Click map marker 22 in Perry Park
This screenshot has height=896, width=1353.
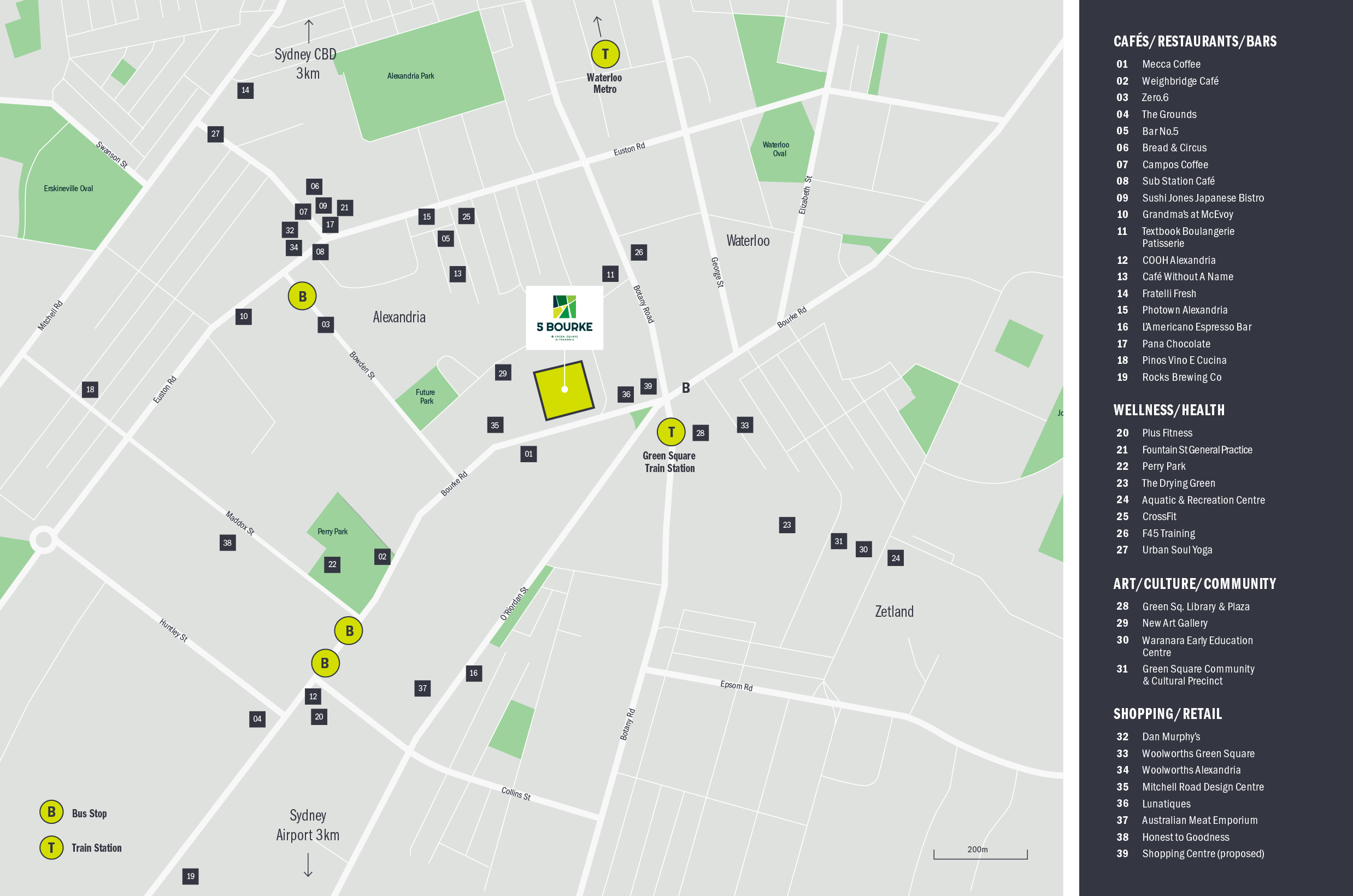pos(332,564)
